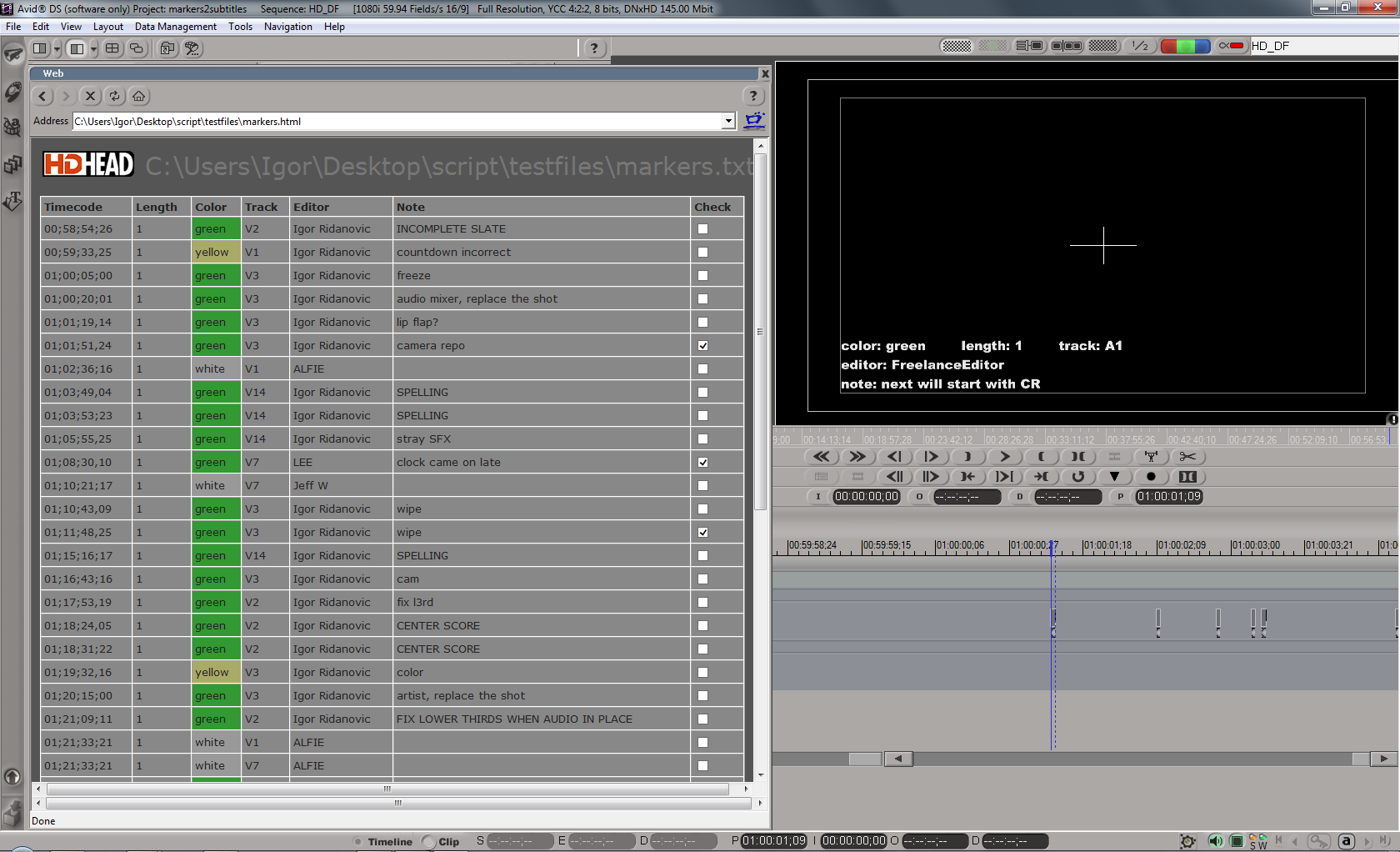Open Web panel help question mark
Image resolution: width=1400 pixels, height=852 pixels.
tap(752, 96)
